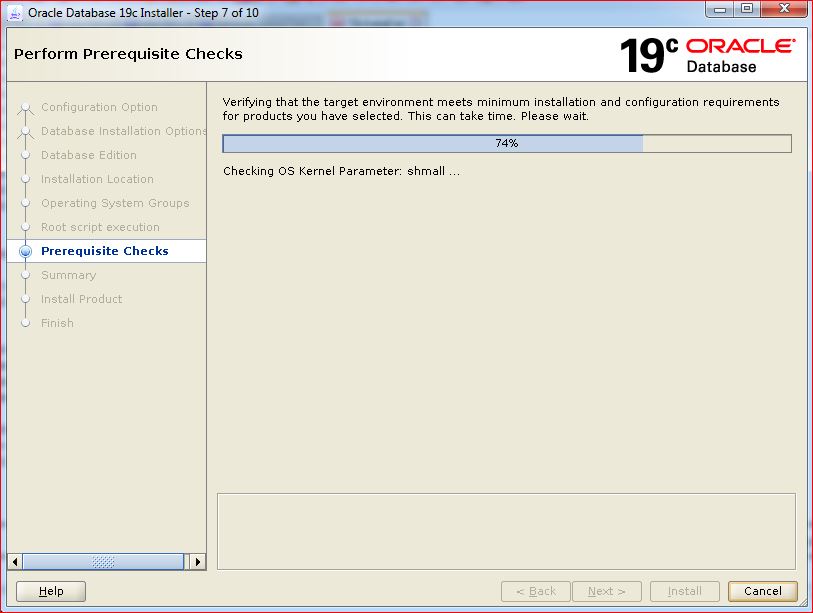The image size is (813, 613).
Task: Click the empty details text area
Action: pyautogui.click(x=506, y=532)
